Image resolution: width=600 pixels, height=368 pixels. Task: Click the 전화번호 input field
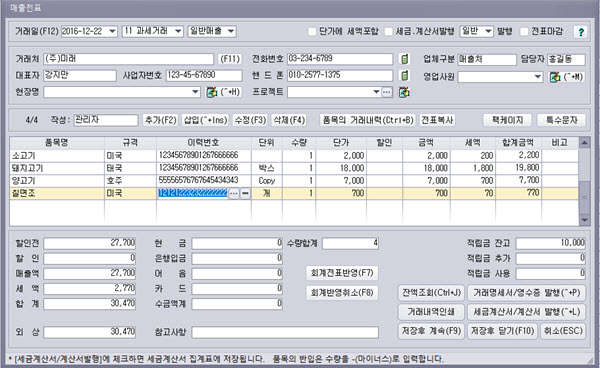point(340,59)
